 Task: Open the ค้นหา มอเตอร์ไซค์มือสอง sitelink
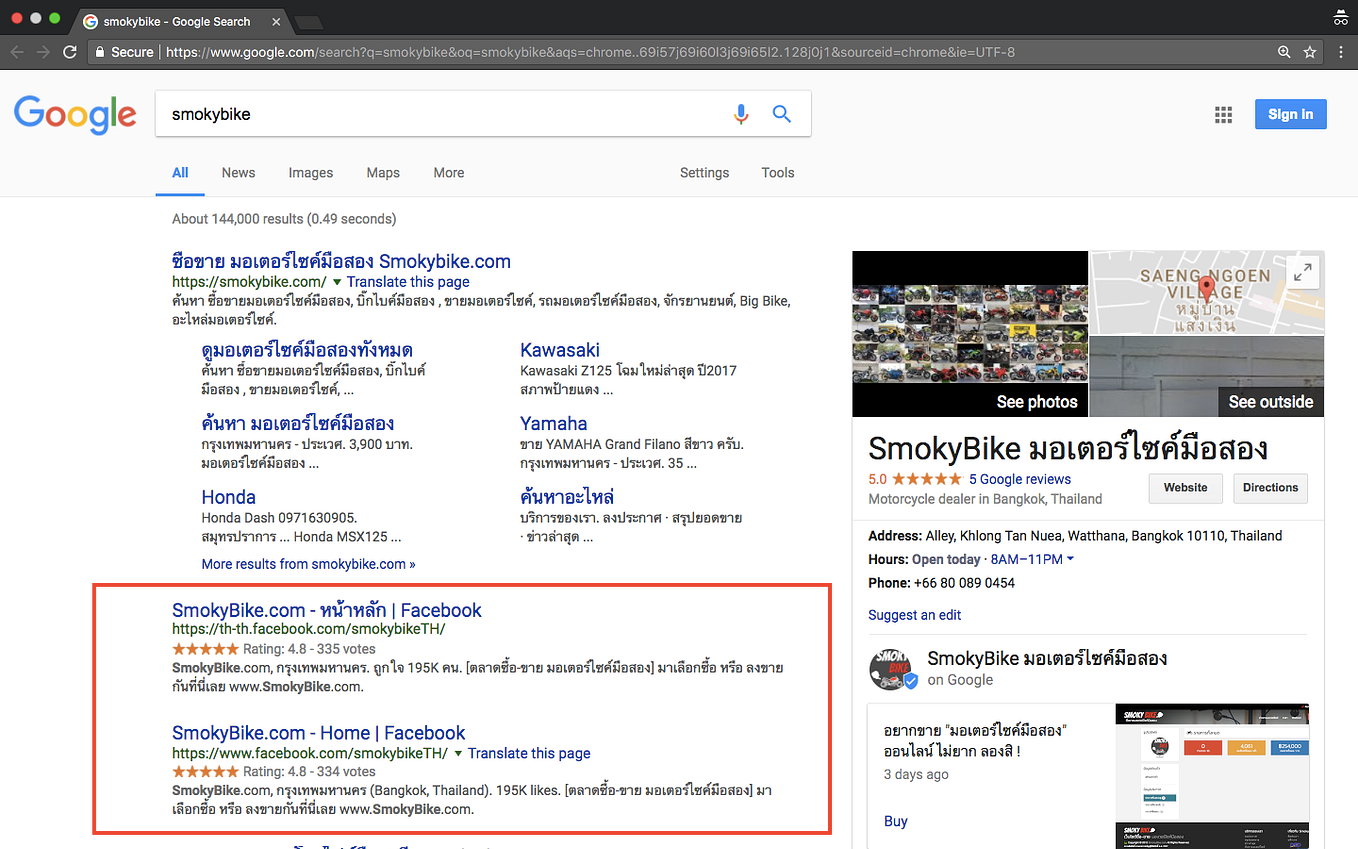(298, 423)
